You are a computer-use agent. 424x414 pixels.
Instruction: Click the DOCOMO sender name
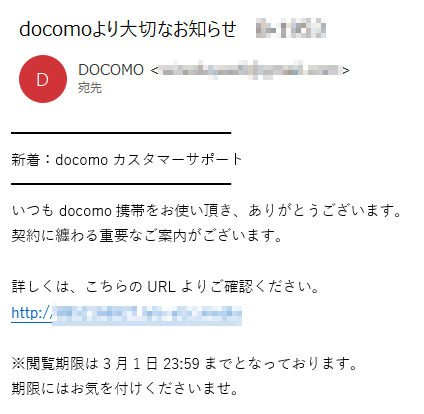click(x=111, y=70)
